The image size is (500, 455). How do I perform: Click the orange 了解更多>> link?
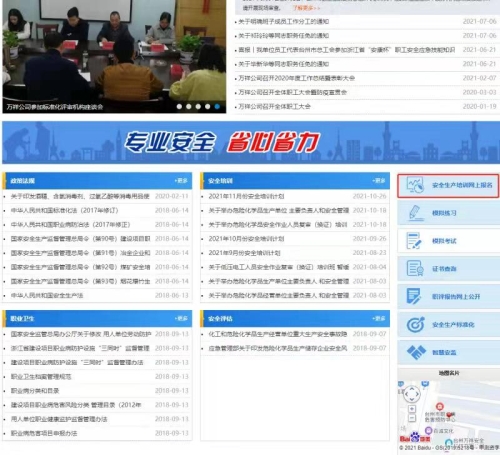pyautogui.click(x=307, y=8)
